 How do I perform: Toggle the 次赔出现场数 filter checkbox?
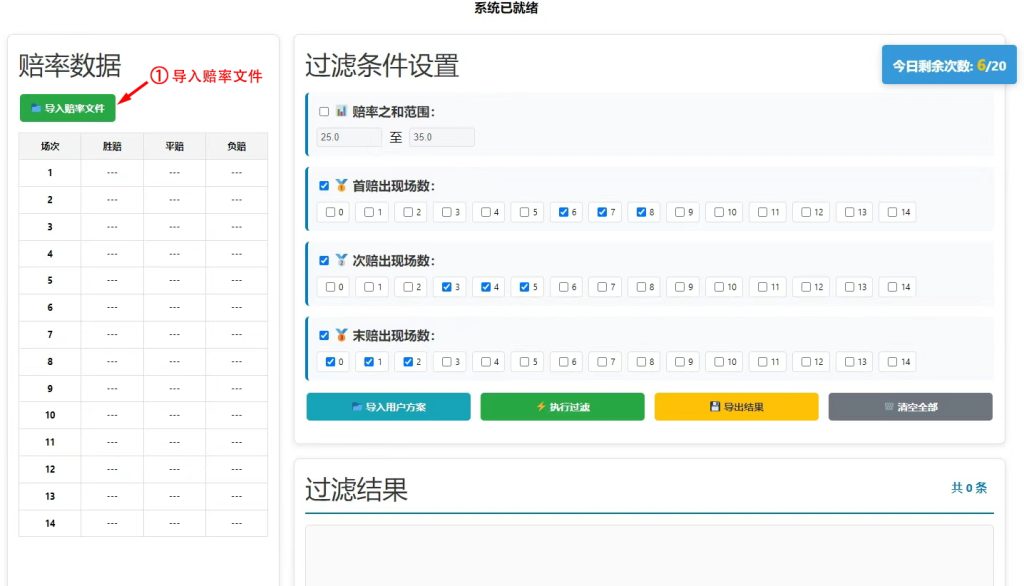point(324,261)
